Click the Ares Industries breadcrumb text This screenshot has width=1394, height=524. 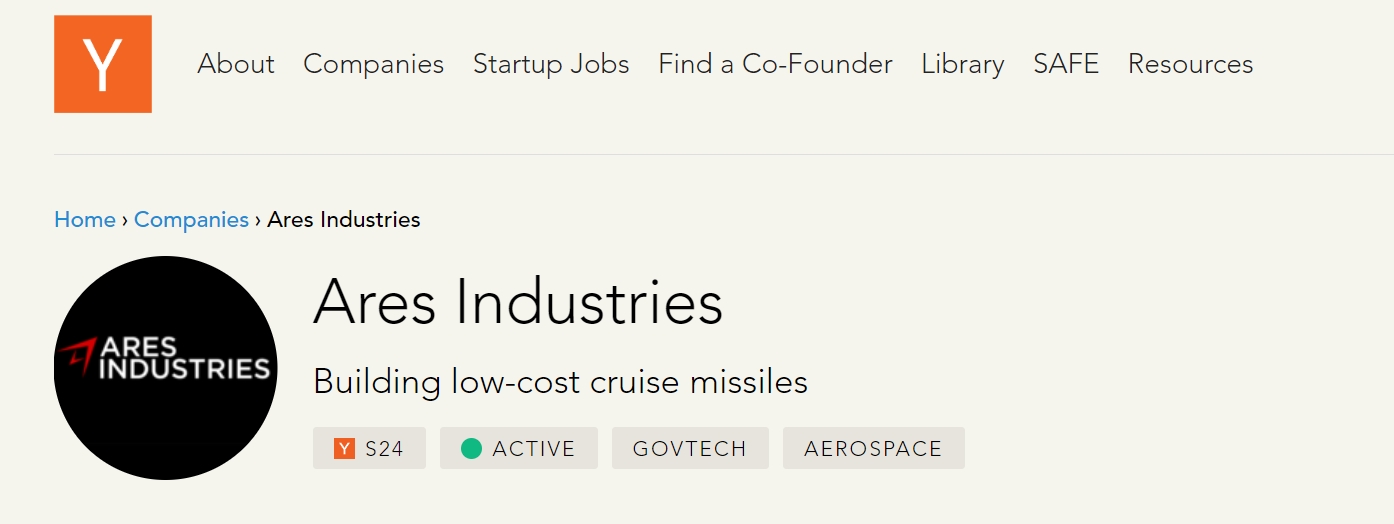point(344,219)
